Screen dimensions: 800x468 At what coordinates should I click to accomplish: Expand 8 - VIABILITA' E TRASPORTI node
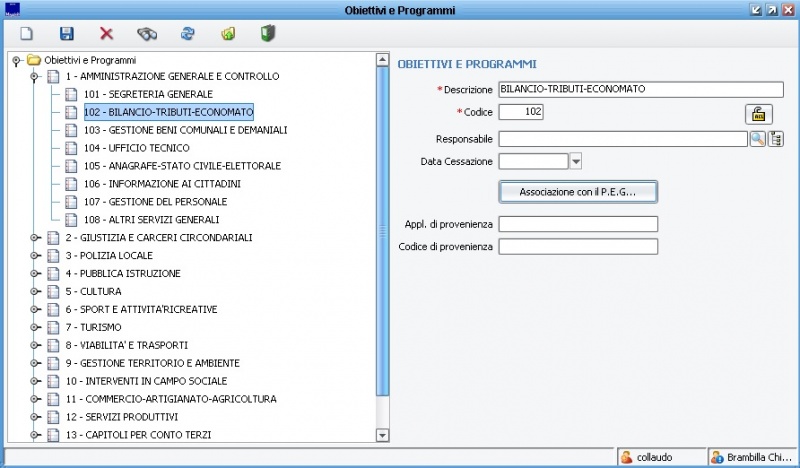pos(34,345)
